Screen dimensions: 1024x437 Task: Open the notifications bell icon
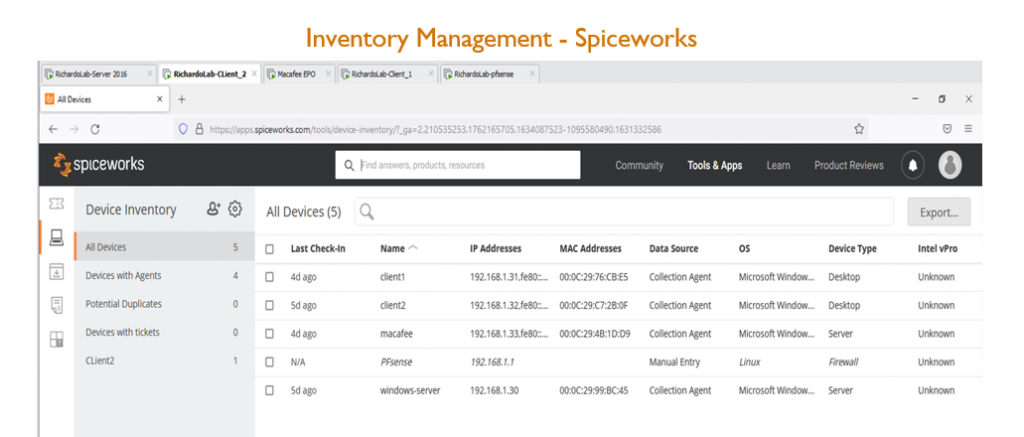coord(912,165)
